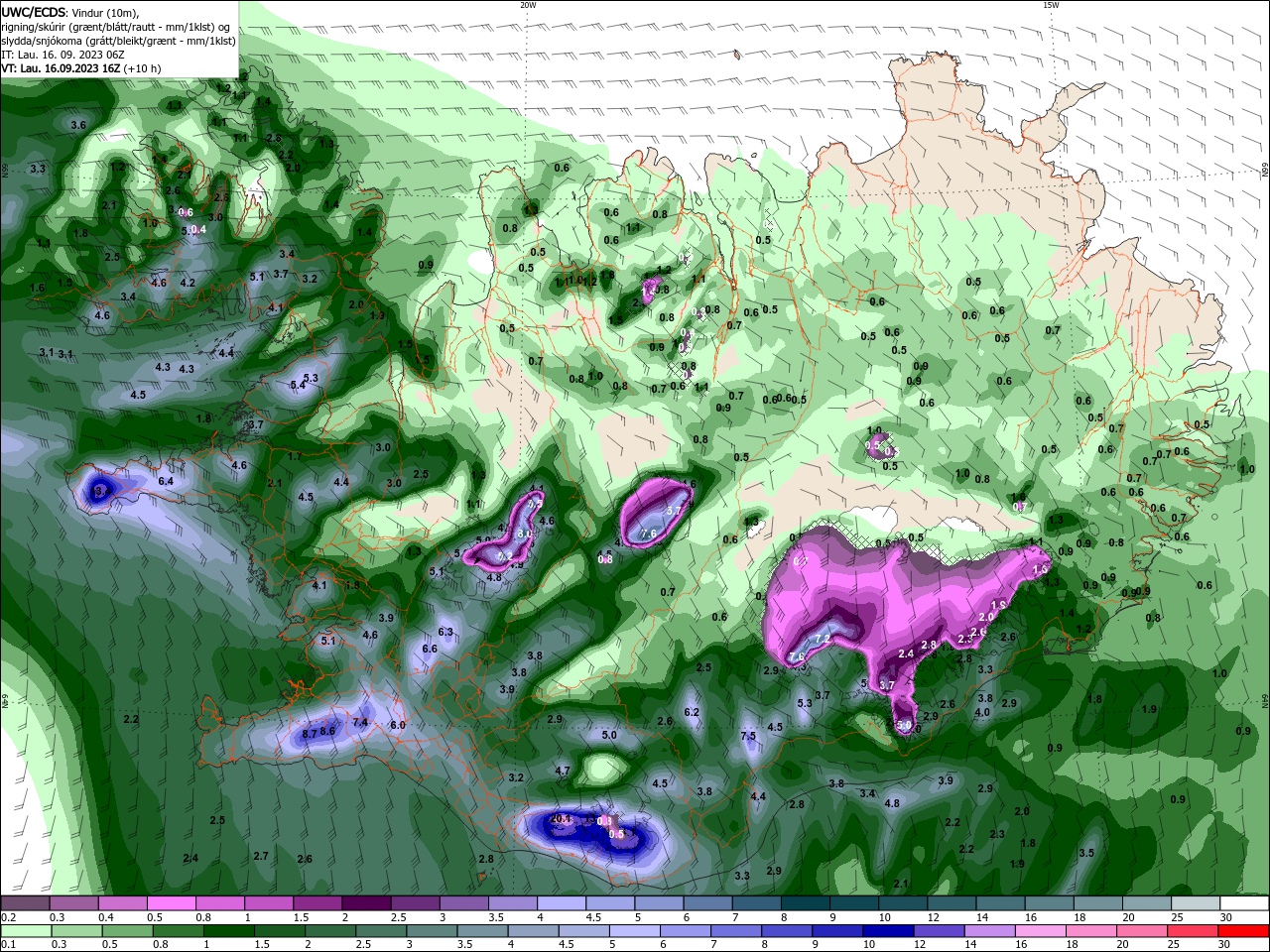Select the 'IT: Lau. 16. 09. 2023 06Z' line
1270x952 pixels.
click(x=62, y=55)
